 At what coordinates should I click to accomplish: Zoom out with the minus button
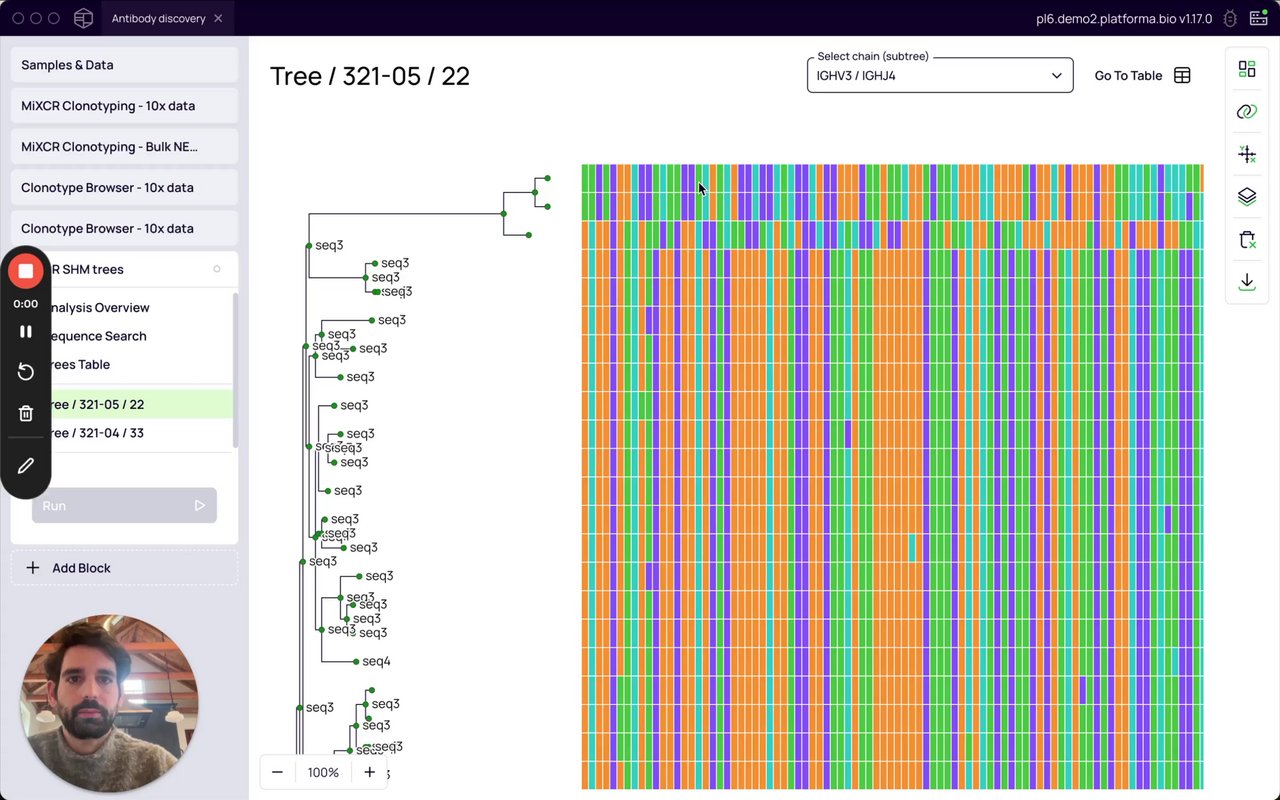click(277, 772)
